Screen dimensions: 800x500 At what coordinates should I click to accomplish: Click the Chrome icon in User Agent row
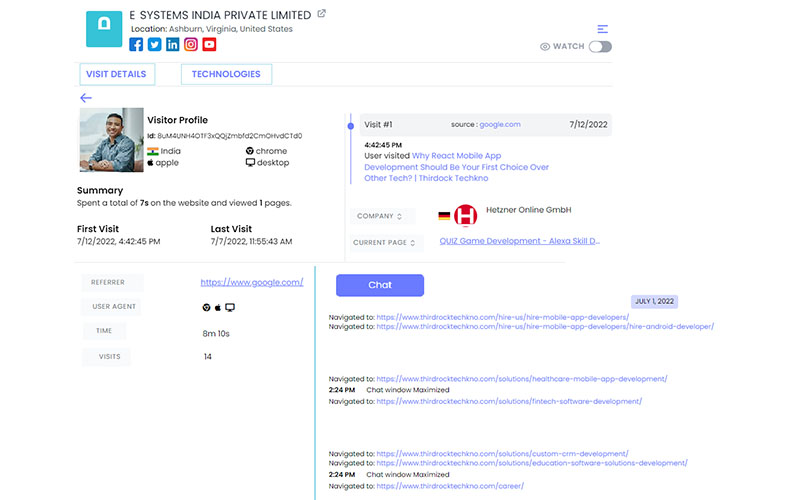pyautogui.click(x=206, y=307)
